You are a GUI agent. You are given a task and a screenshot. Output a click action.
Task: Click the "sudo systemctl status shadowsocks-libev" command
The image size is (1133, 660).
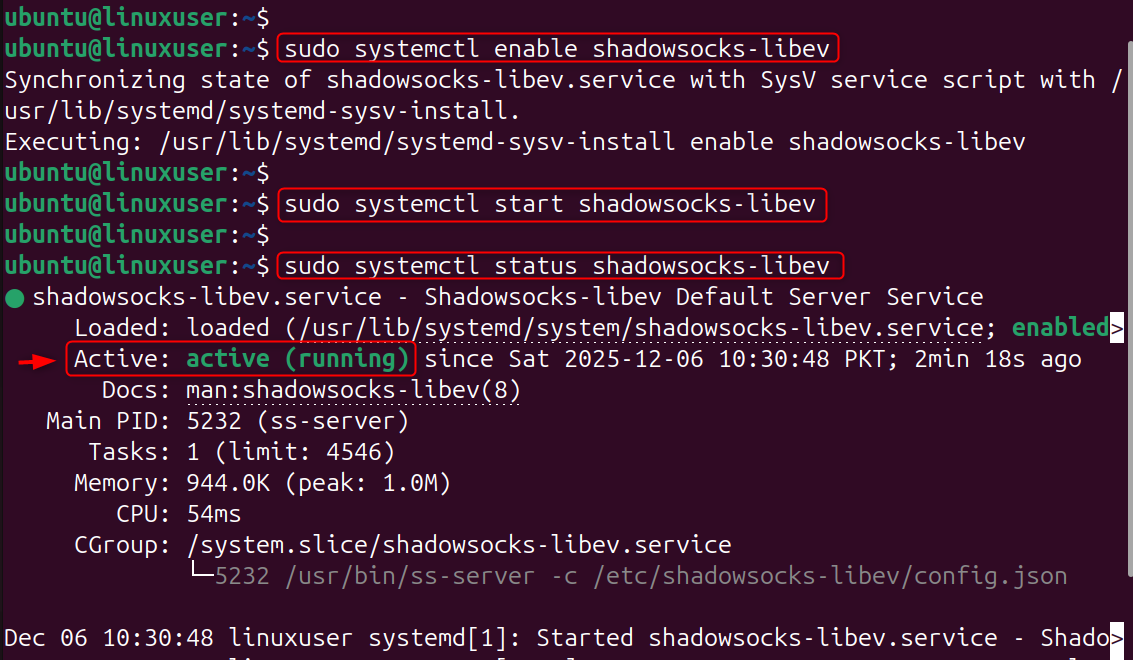point(557,267)
